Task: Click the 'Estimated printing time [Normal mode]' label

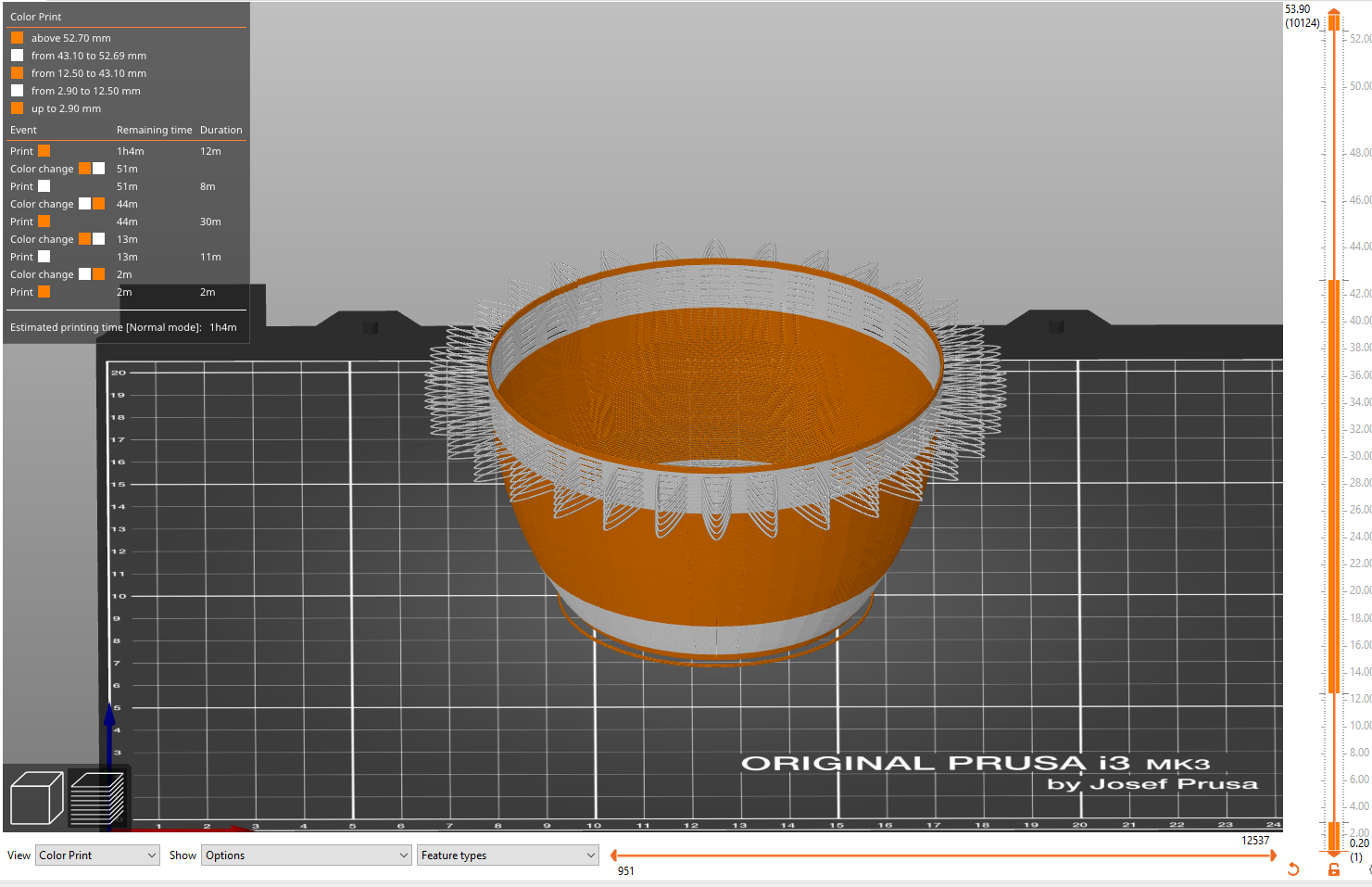Action: click(x=106, y=327)
